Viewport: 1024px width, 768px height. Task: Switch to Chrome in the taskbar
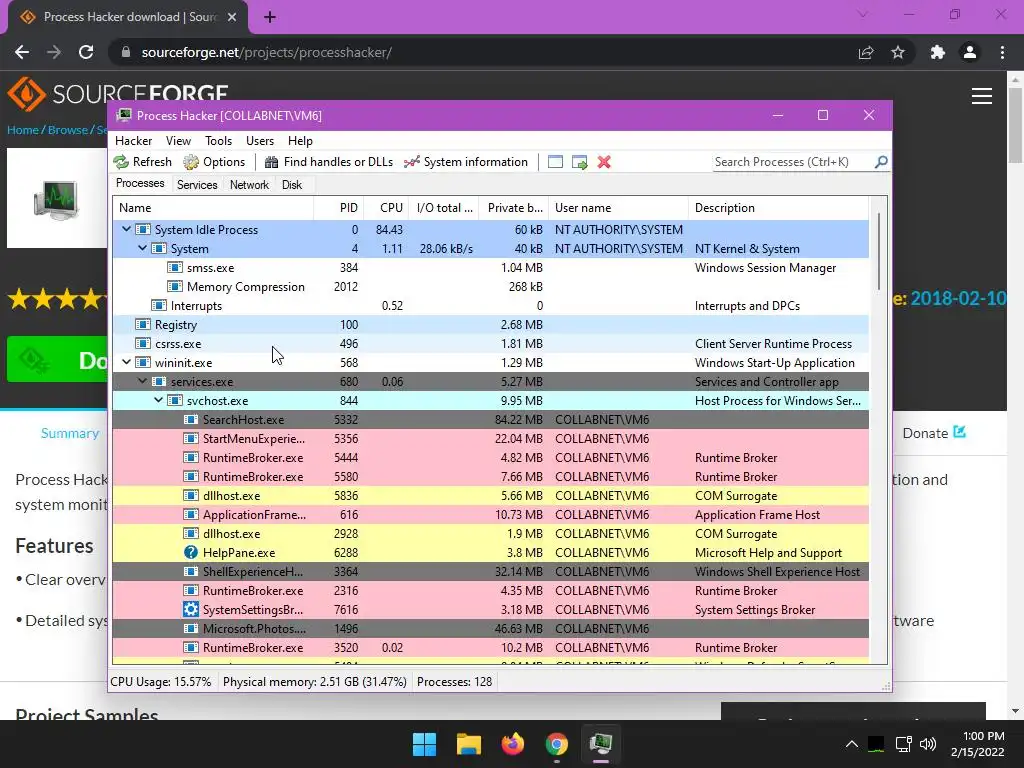(556, 744)
